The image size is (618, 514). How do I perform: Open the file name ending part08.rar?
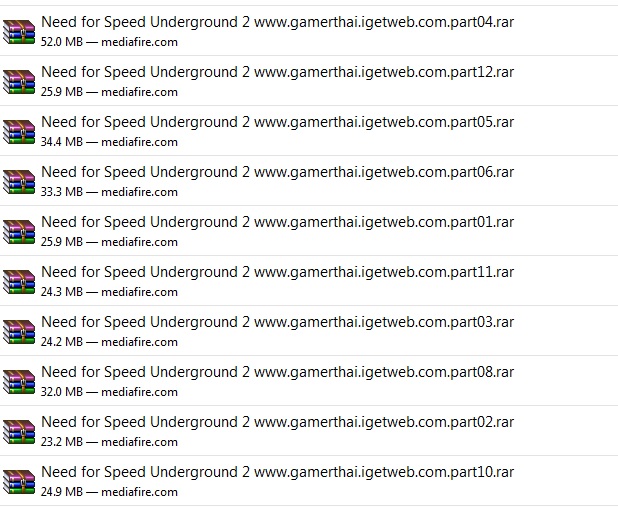[x=277, y=372]
